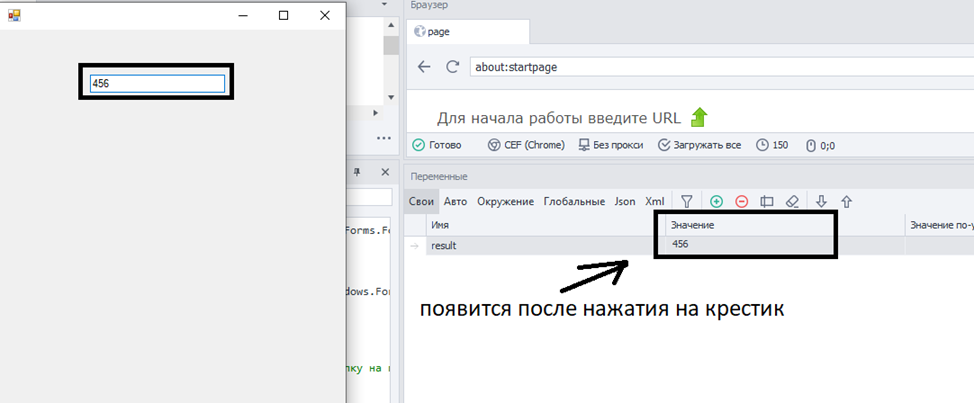Click the green up arrow beside the URL hint
The image size is (974, 403).
tap(699, 117)
